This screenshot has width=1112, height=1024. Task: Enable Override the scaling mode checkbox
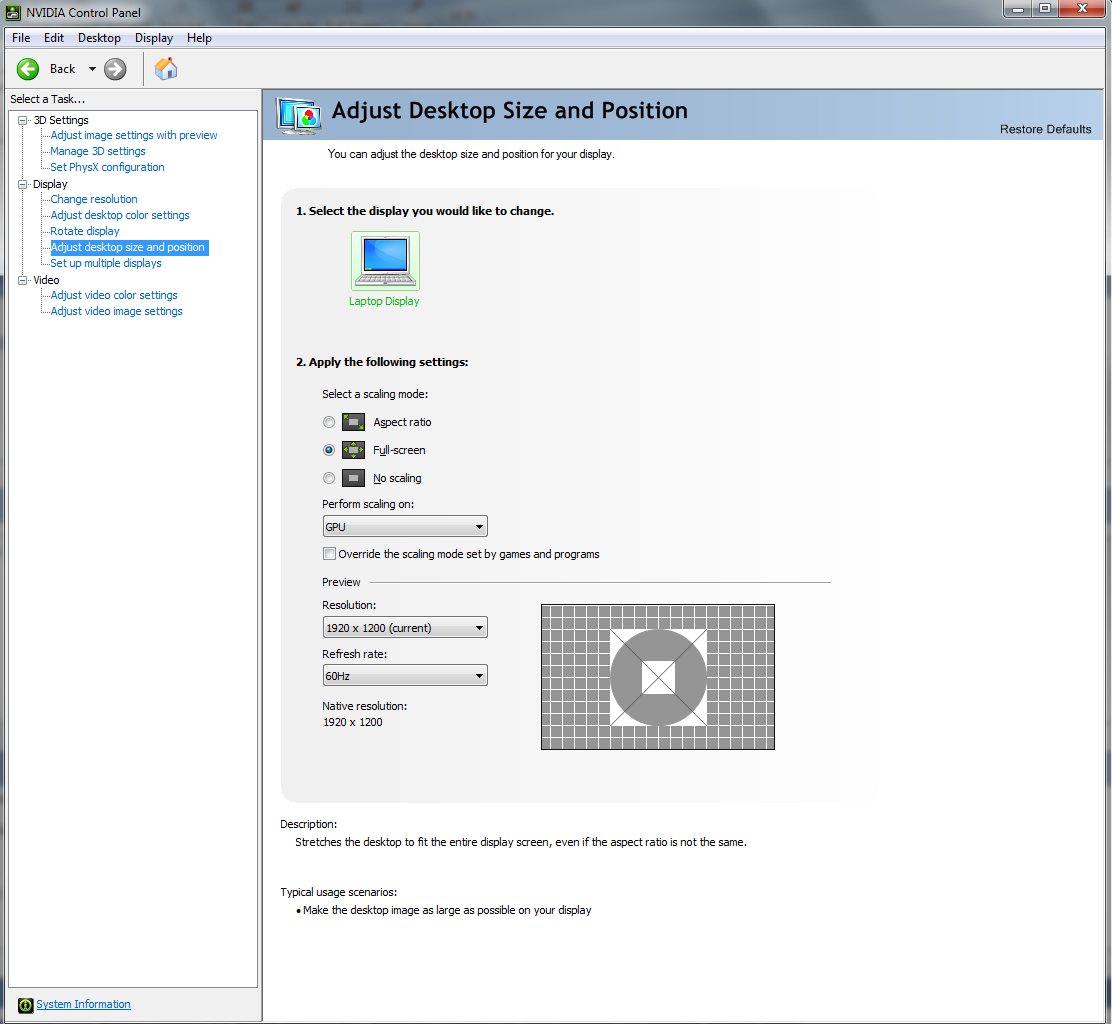click(x=329, y=554)
